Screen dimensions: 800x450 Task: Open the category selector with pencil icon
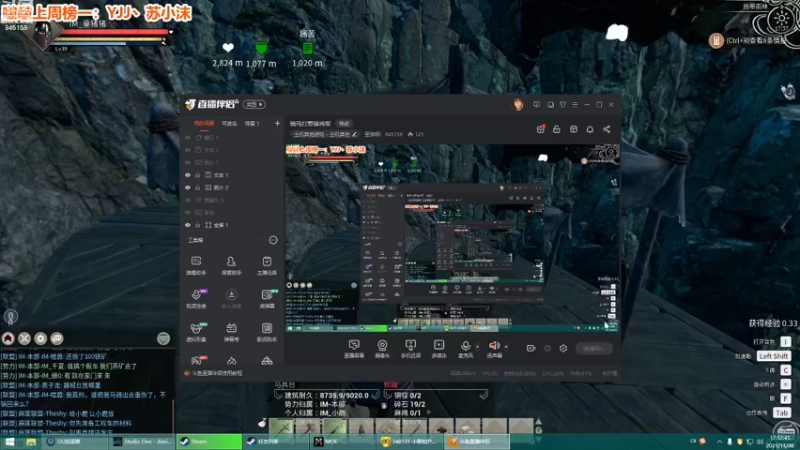325,134
